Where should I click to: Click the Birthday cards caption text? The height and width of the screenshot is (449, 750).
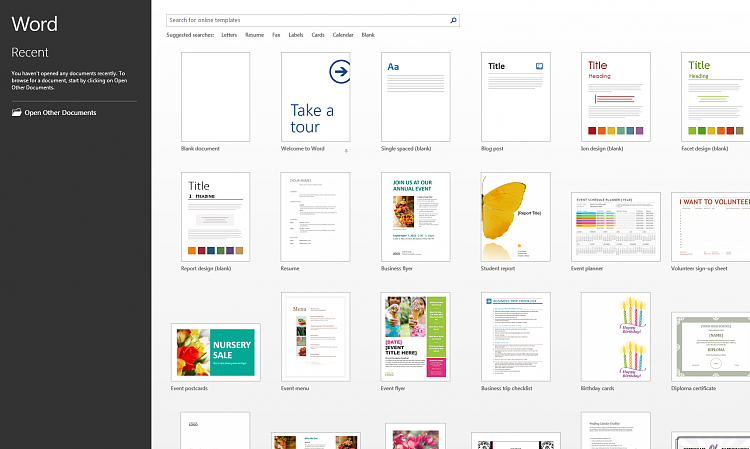[x=597, y=388]
